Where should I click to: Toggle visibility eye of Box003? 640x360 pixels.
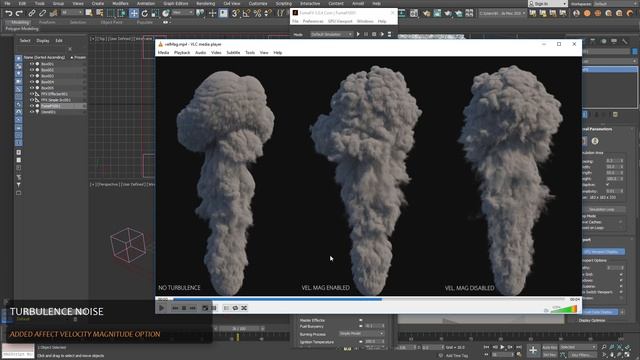click(32, 76)
